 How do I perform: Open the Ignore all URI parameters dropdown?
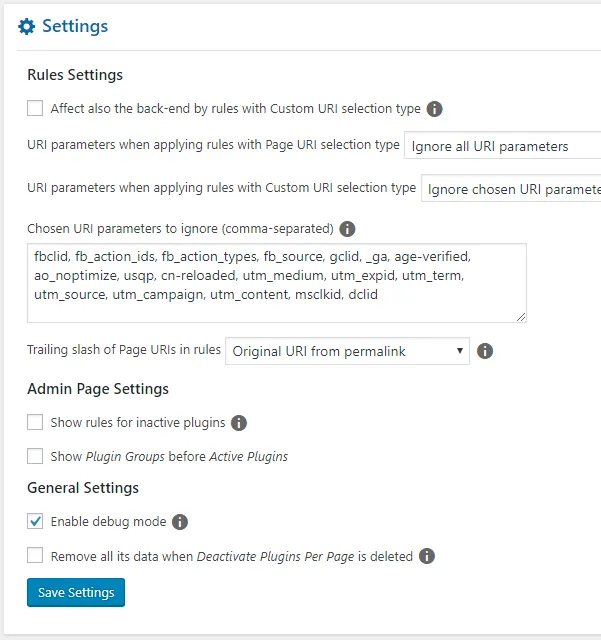click(x=502, y=146)
